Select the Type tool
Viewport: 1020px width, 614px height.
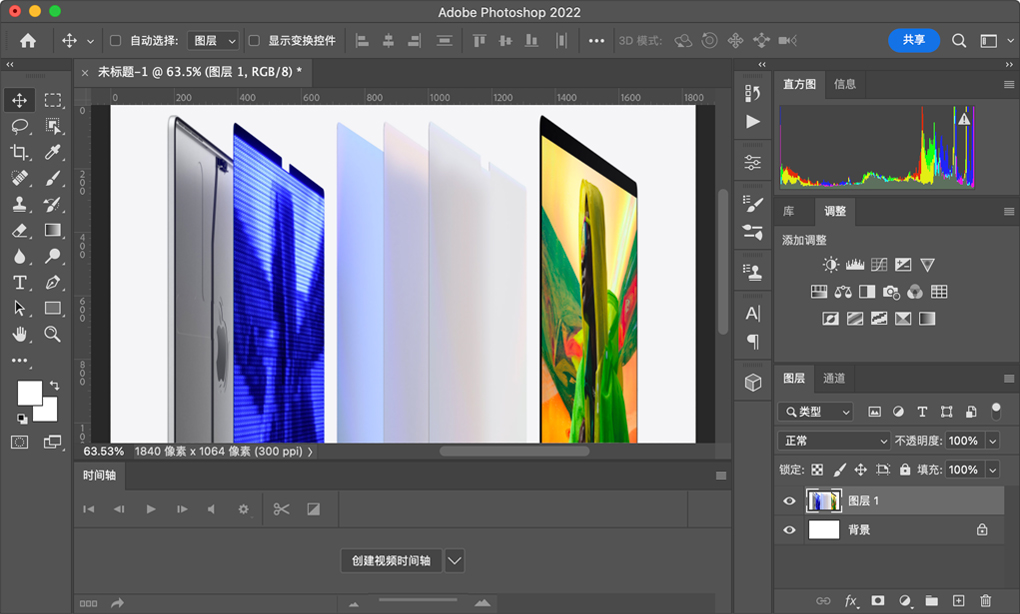coord(19,282)
